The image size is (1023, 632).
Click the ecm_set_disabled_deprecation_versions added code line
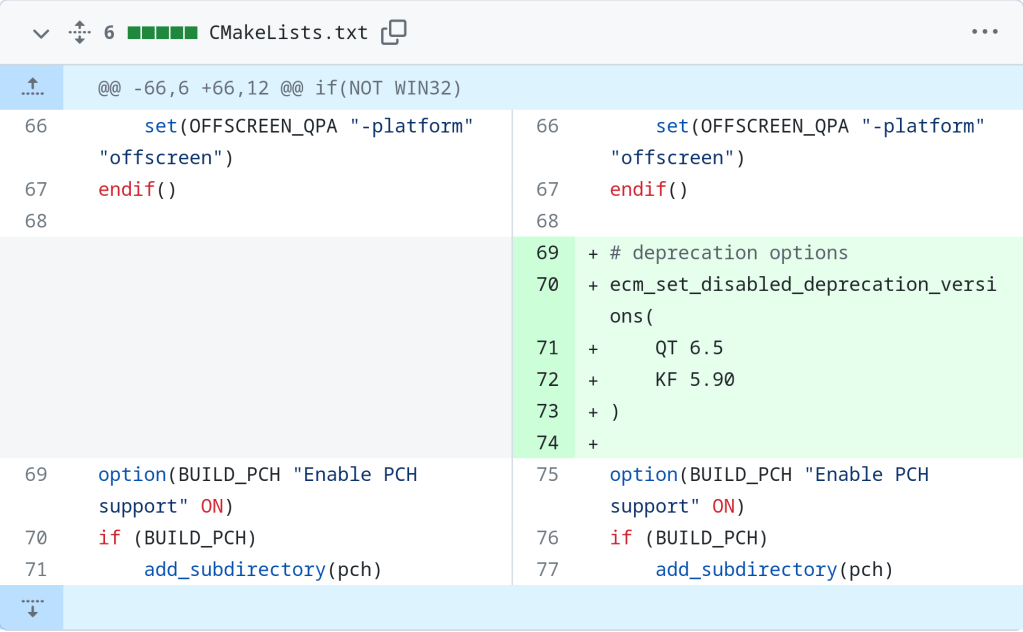coord(802,285)
